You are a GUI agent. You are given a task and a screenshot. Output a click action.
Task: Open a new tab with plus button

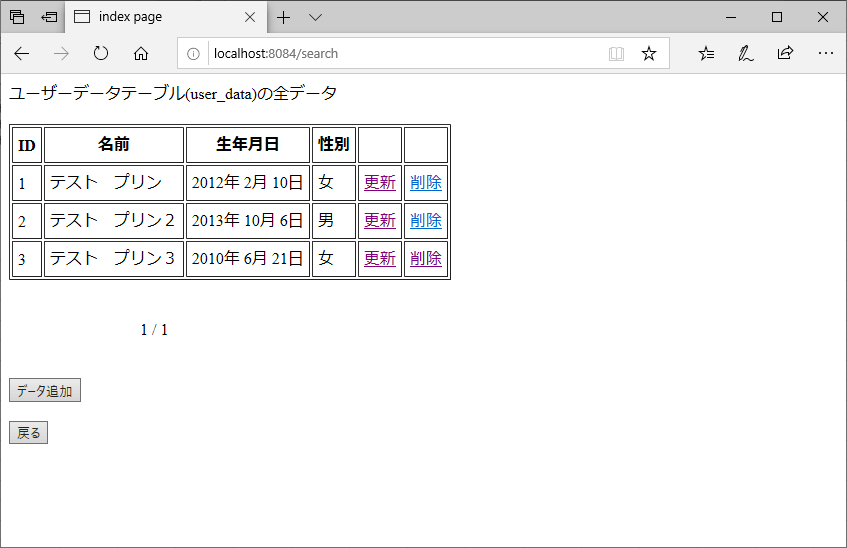click(x=284, y=17)
